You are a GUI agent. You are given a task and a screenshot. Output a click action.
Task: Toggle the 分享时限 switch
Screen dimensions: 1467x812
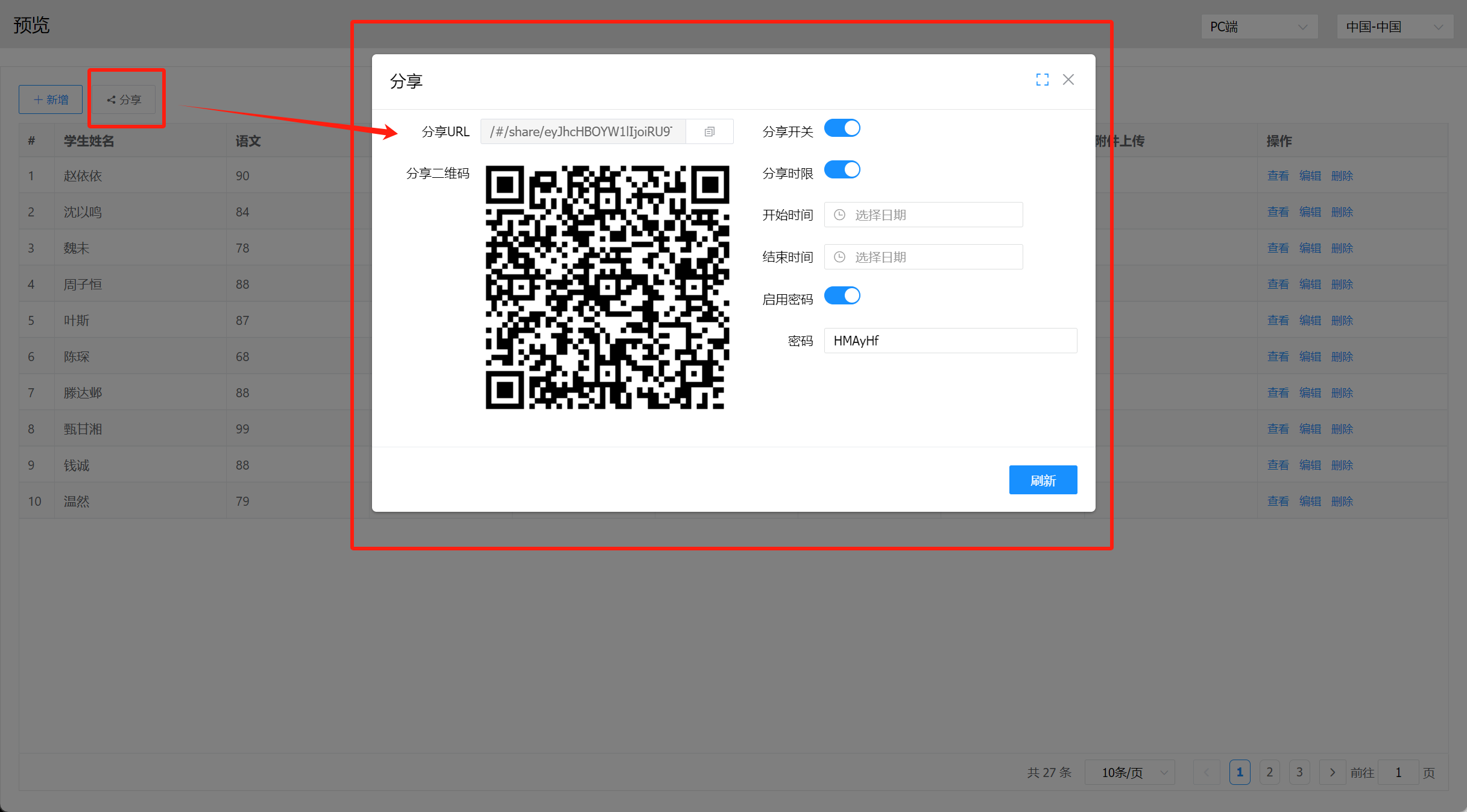(842, 170)
